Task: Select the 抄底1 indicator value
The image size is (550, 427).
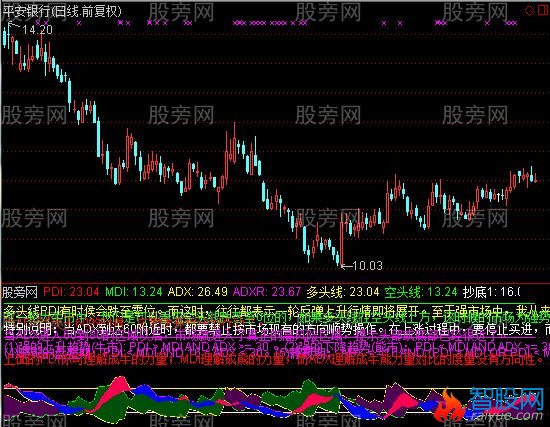Action: pyautogui.click(x=491, y=292)
